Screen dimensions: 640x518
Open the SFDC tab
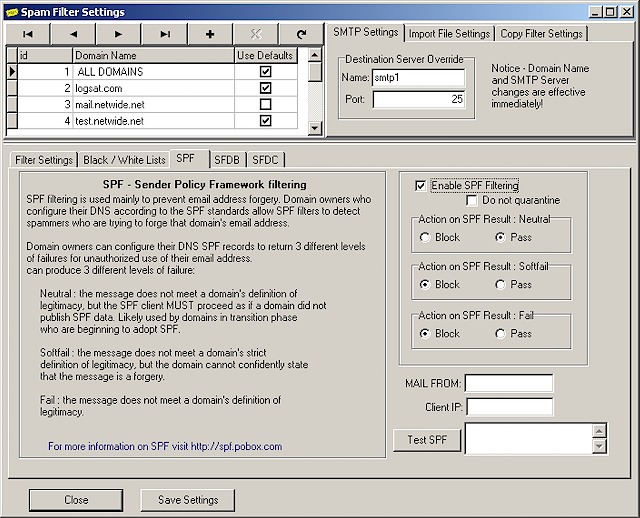point(265,160)
